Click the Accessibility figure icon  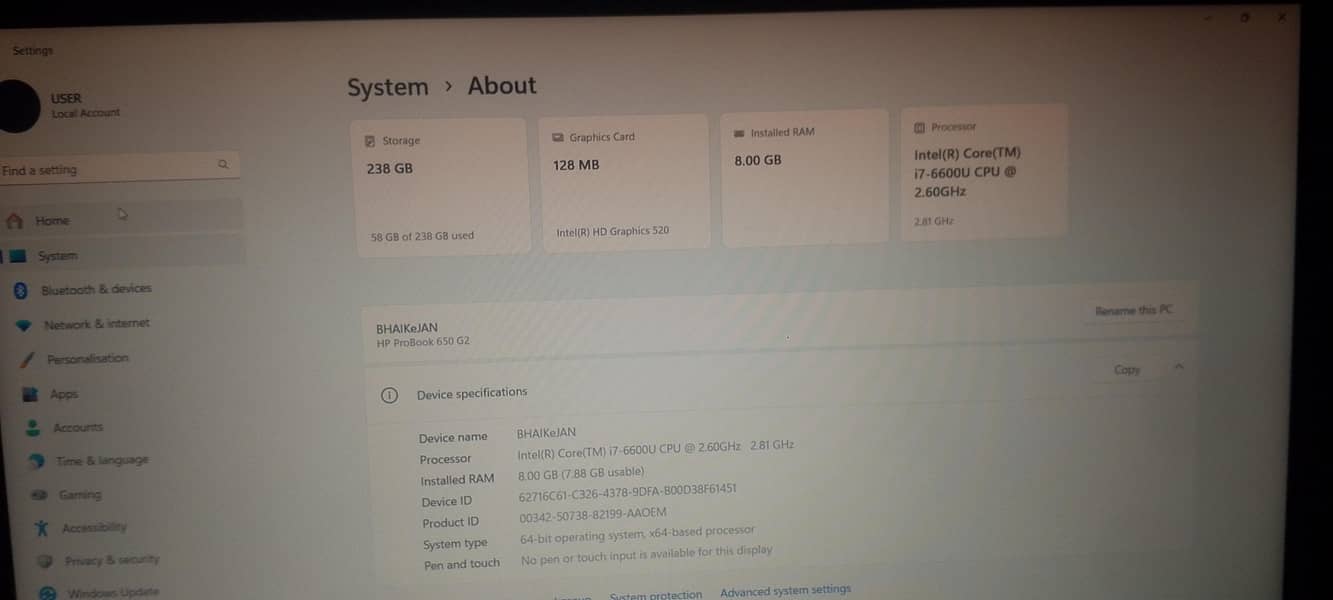(x=41, y=528)
